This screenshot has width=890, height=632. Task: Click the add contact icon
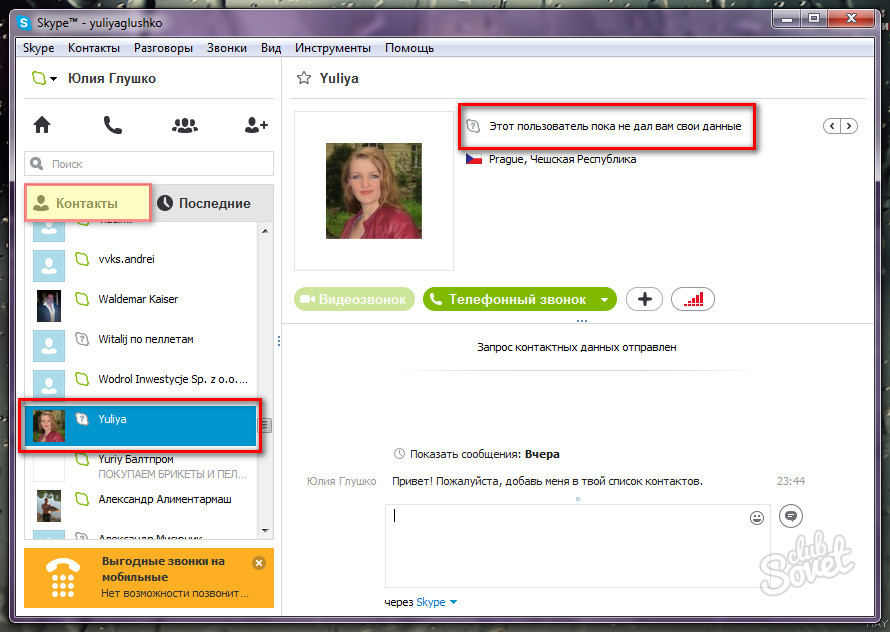tap(256, 125)
